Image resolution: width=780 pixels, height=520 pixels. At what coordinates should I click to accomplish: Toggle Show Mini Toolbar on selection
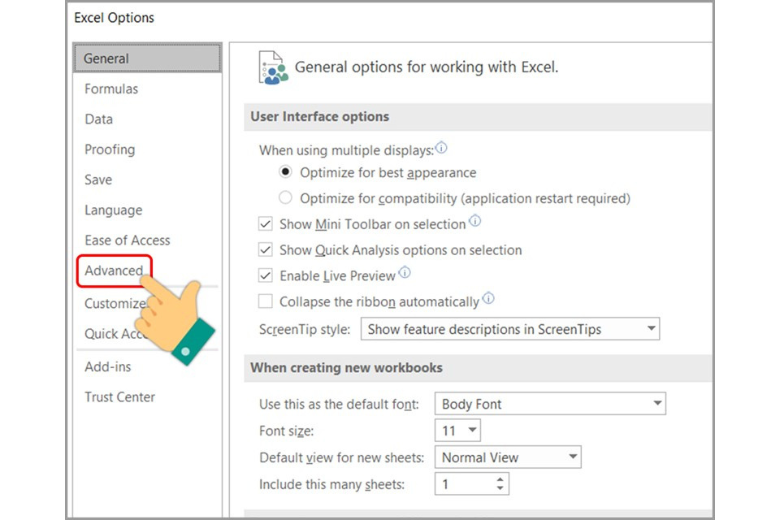(265, 224)
